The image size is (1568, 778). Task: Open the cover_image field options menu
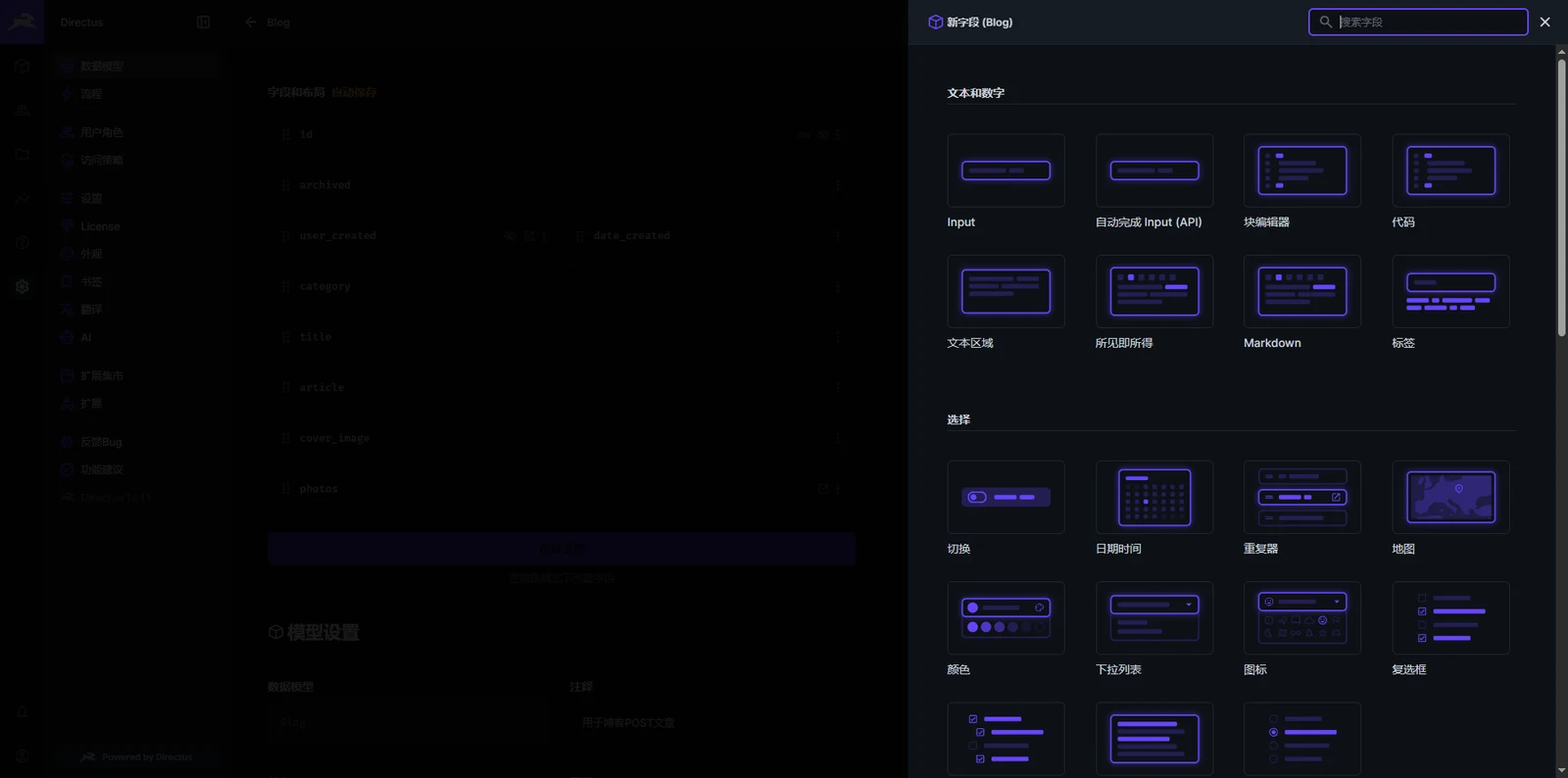coord(838,439)
